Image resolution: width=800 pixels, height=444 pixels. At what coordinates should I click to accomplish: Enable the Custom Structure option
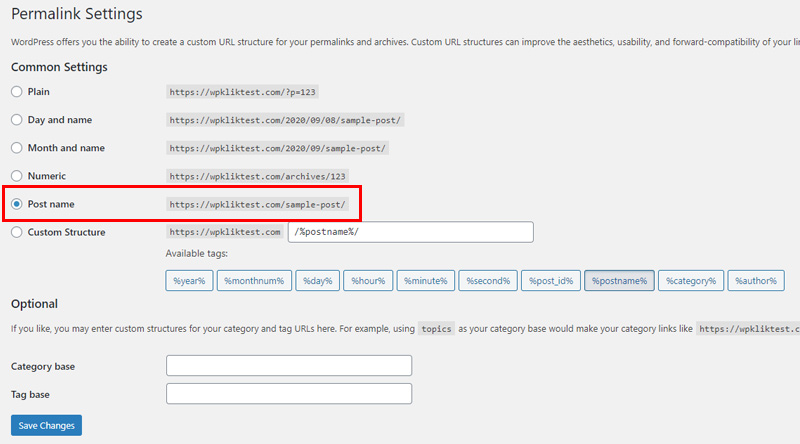(17, 232)
